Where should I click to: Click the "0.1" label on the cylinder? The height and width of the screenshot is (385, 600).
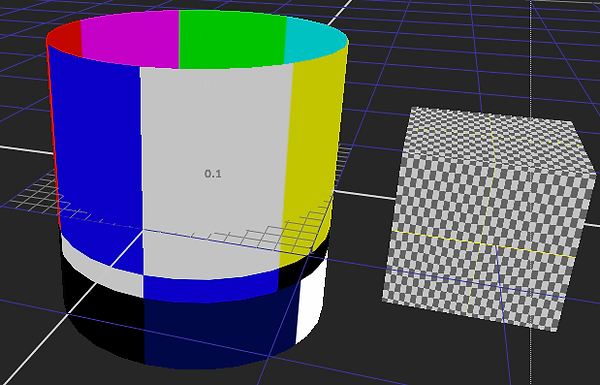pos(213,174)
